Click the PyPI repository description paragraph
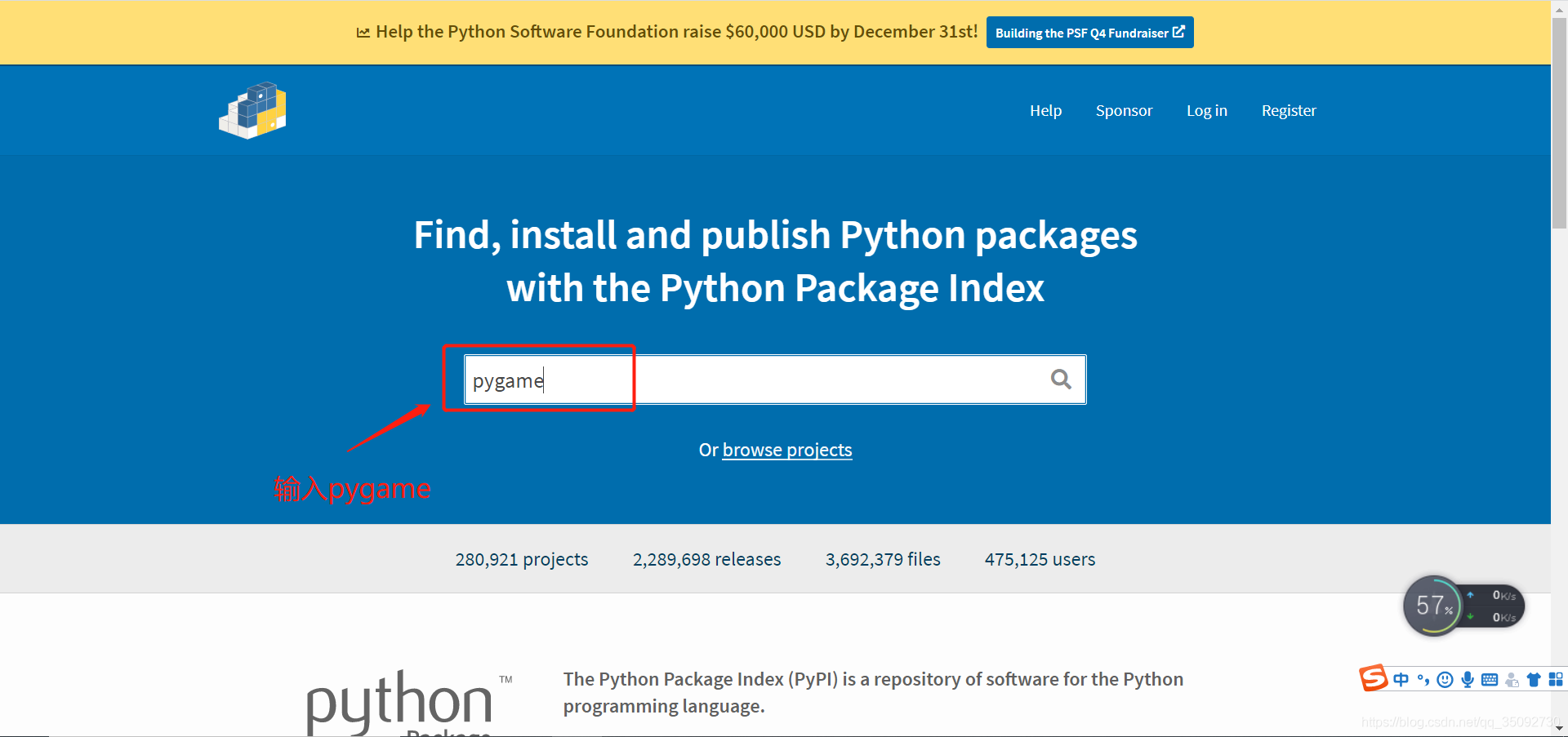The height and width of the screenshot is (737, 1568). point(873,692)
